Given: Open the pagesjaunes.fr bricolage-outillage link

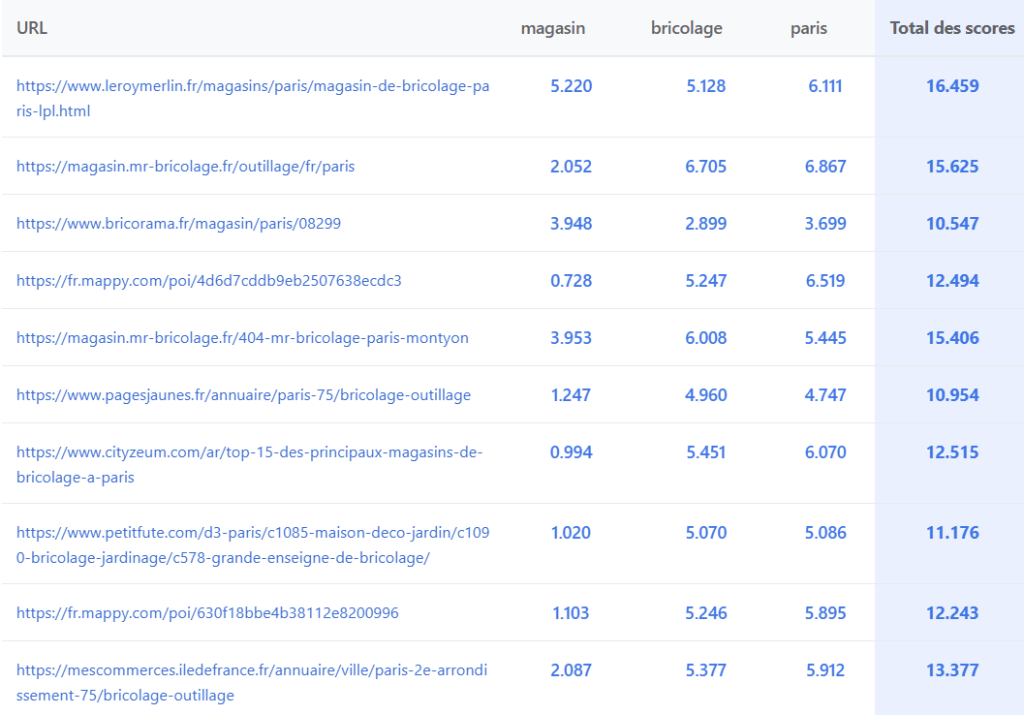Looking at the screenshot, I should (244, 394).
